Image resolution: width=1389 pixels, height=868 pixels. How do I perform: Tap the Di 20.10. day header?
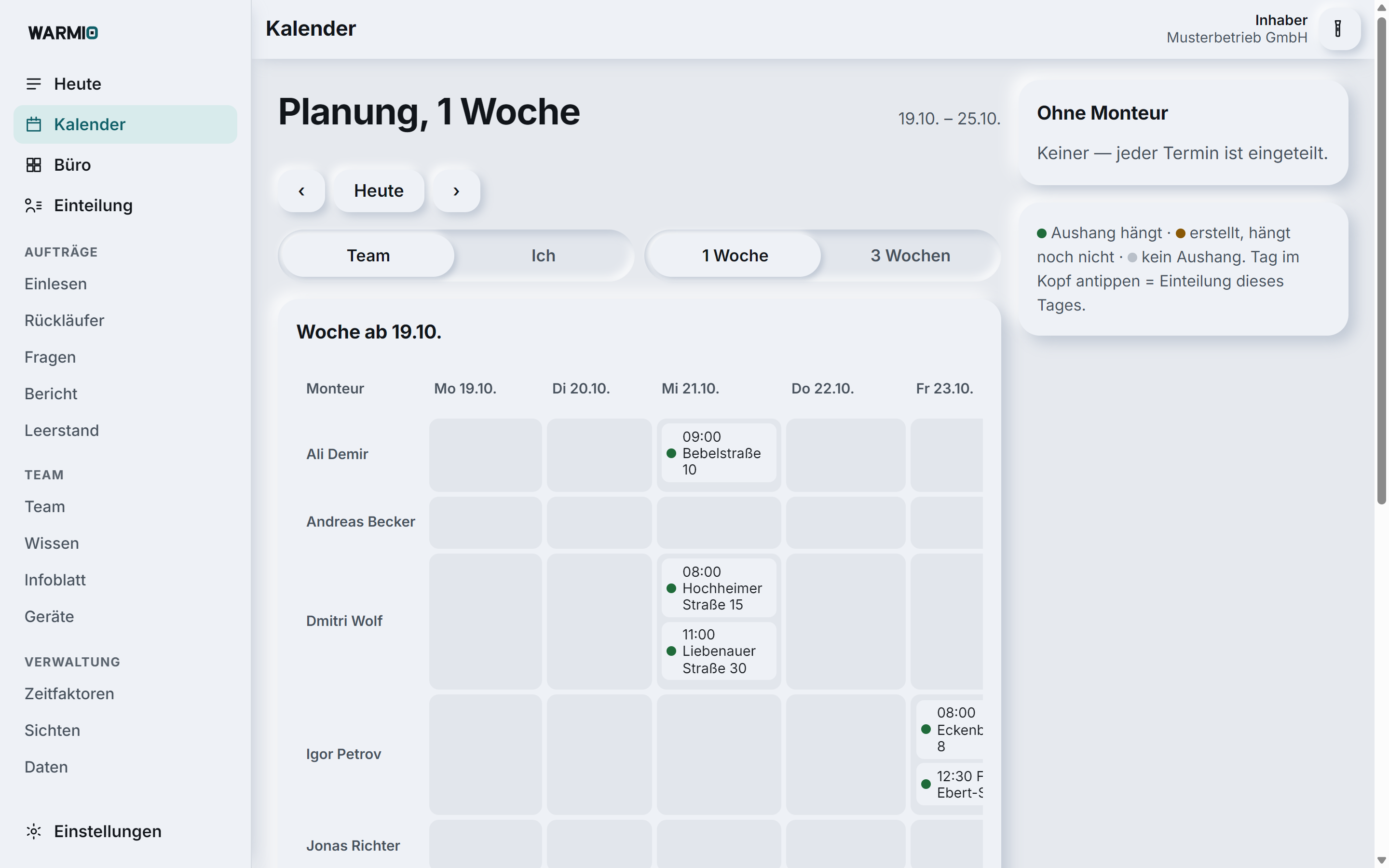pyautogui.click(x=581, y=389)
